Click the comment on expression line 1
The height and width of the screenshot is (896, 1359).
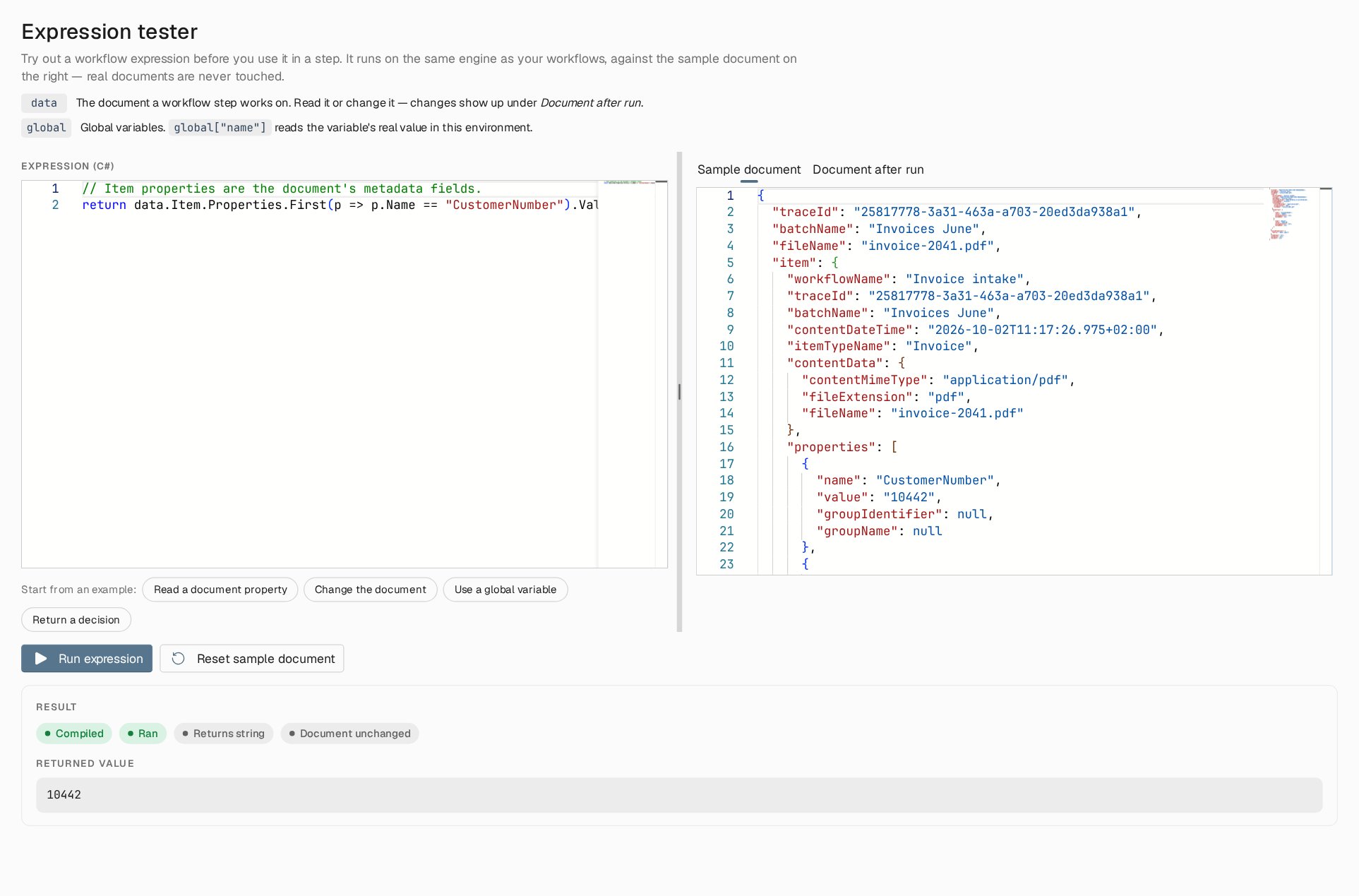click(x=281, y=189)
